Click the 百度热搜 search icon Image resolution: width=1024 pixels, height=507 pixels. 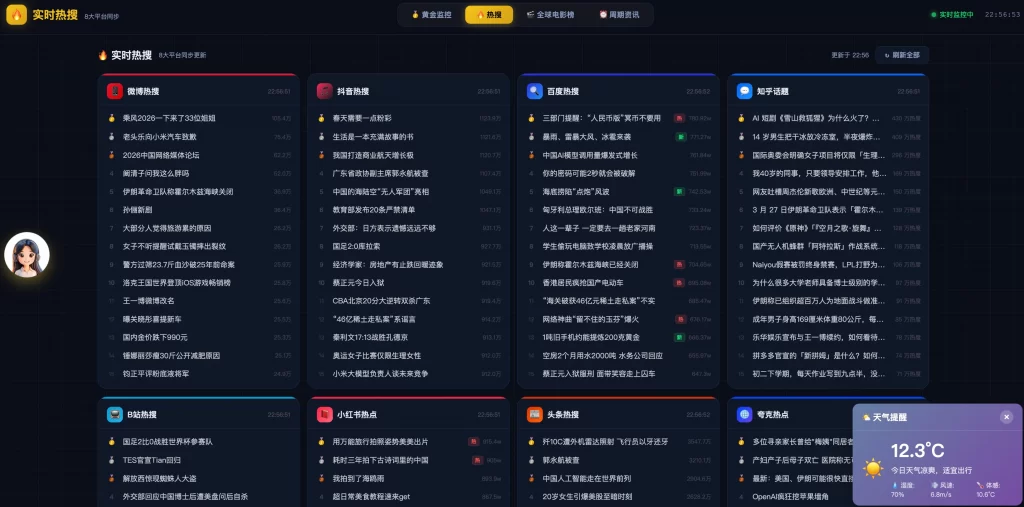pyautogui.click(x=535, y=91)
